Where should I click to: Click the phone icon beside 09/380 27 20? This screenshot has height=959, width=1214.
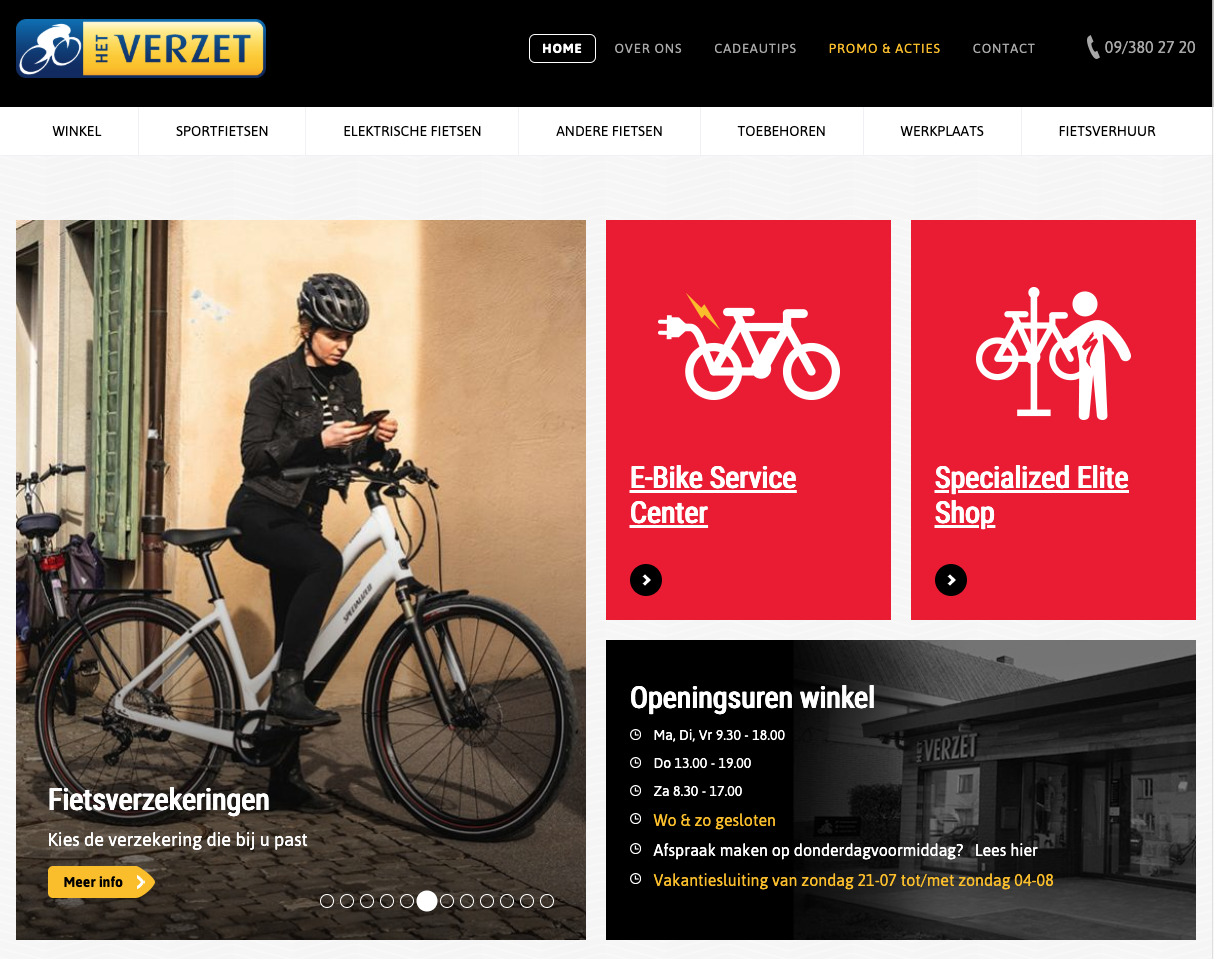(x=1093, y=47)
